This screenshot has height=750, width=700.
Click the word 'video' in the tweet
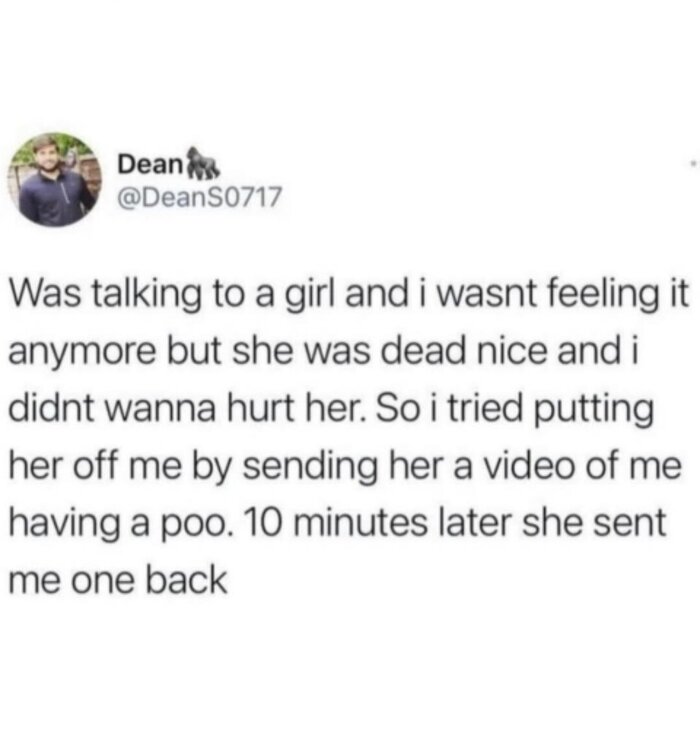point(531,466)
